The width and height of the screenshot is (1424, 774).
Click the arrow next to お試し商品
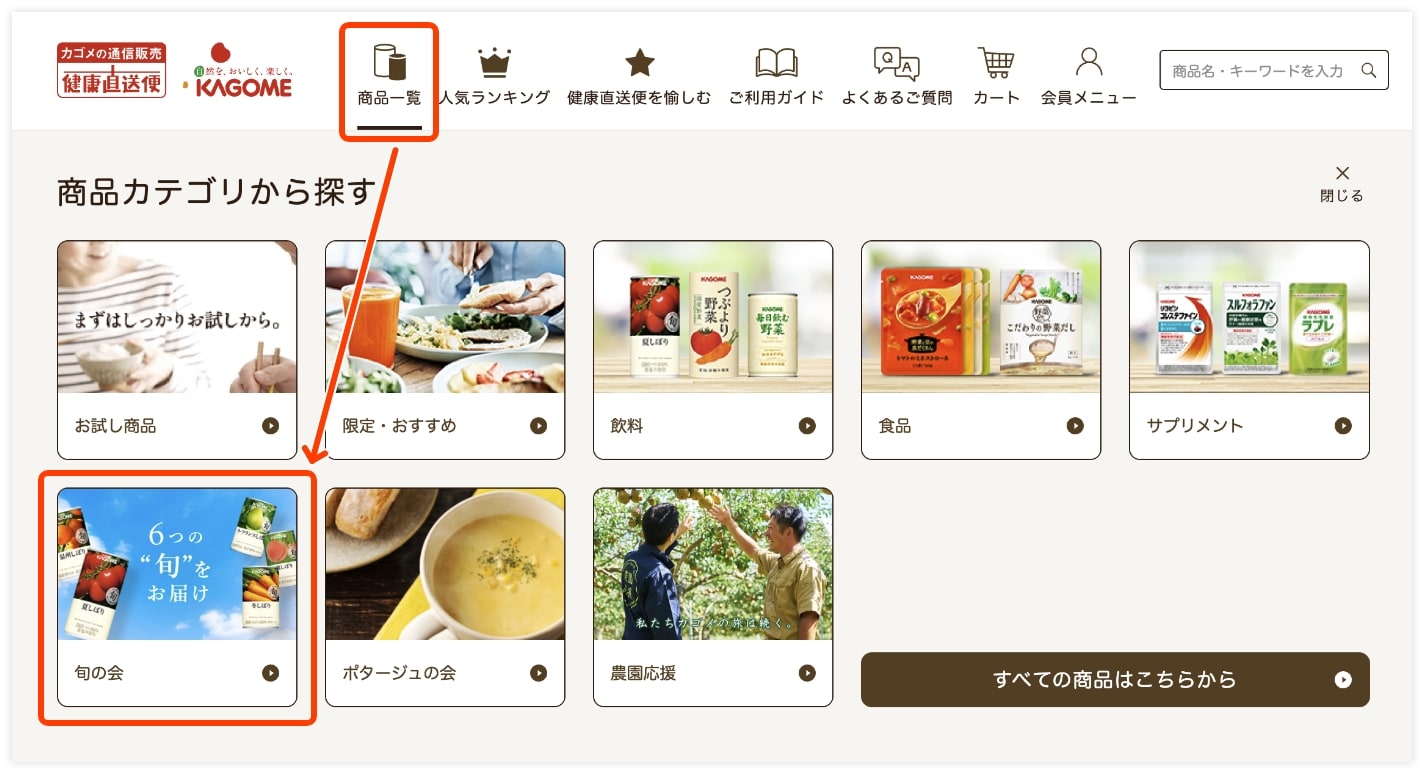(x=270, y=426)
